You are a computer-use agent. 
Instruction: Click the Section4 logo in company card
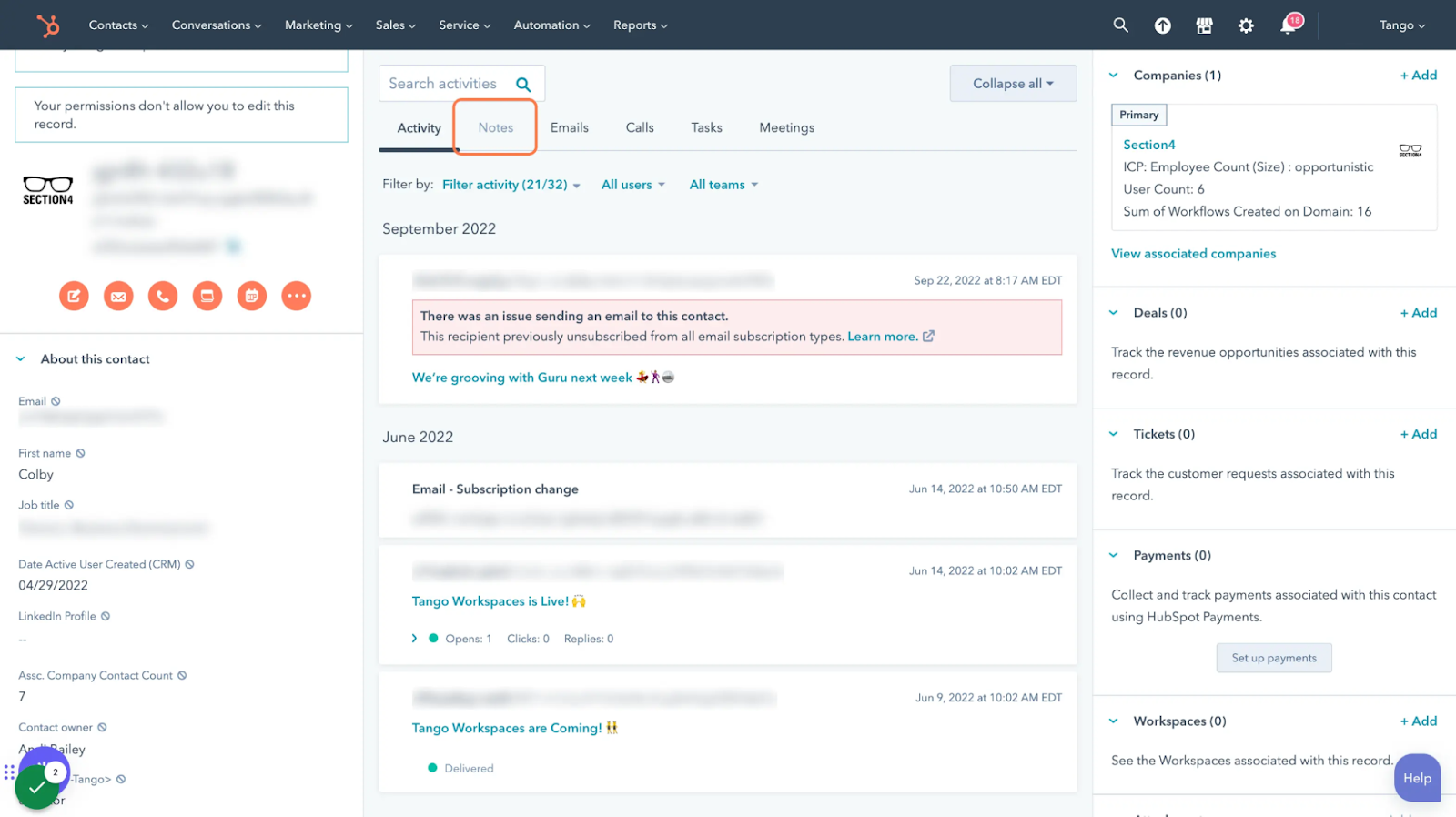(1410, 150)
